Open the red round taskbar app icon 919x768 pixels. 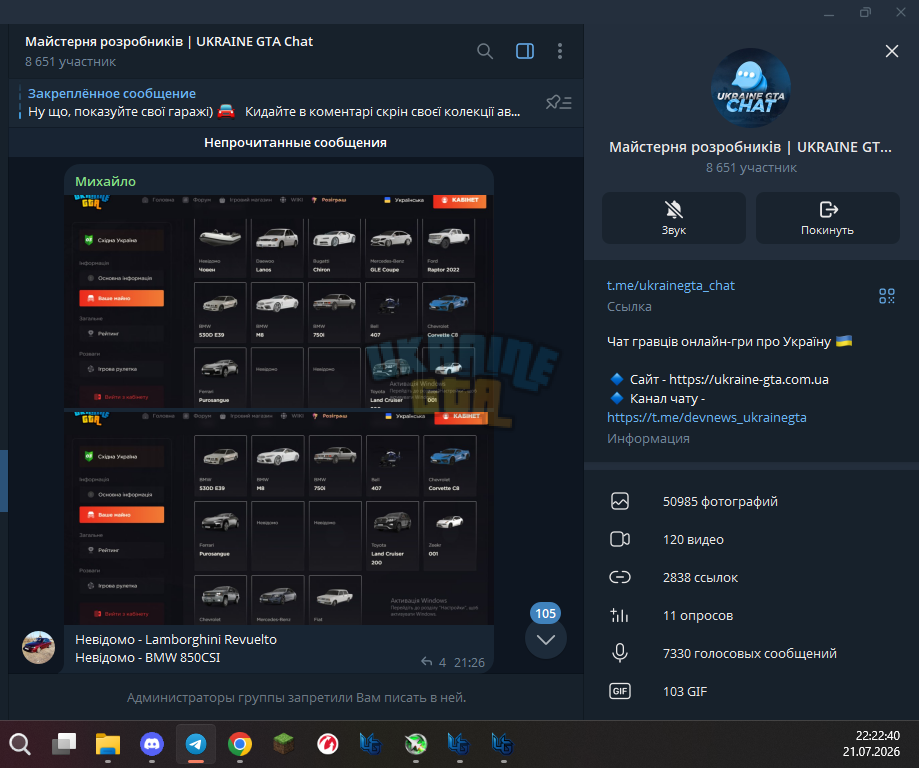(x=328, y=744)
